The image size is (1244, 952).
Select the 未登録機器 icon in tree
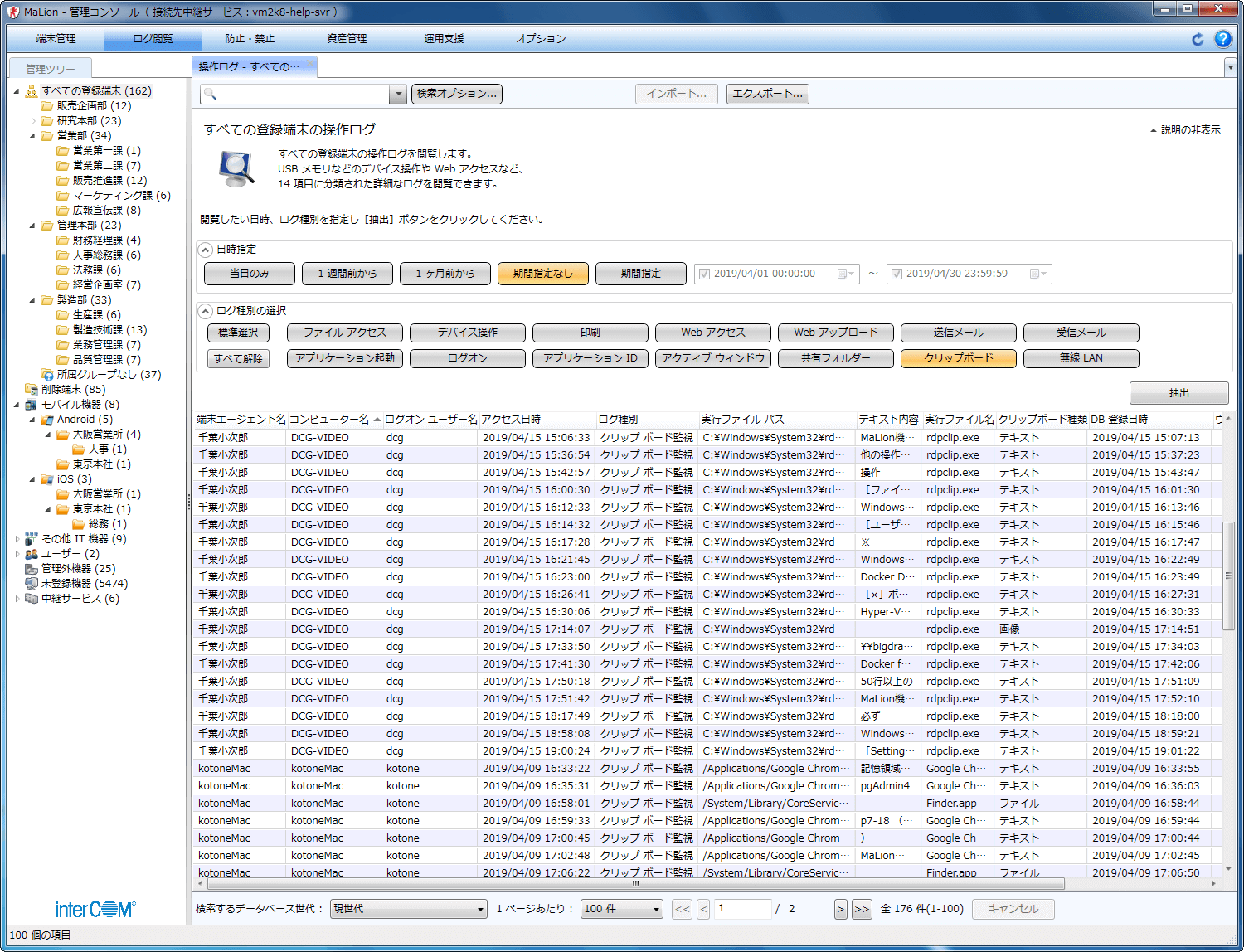(x=32, y=584)
